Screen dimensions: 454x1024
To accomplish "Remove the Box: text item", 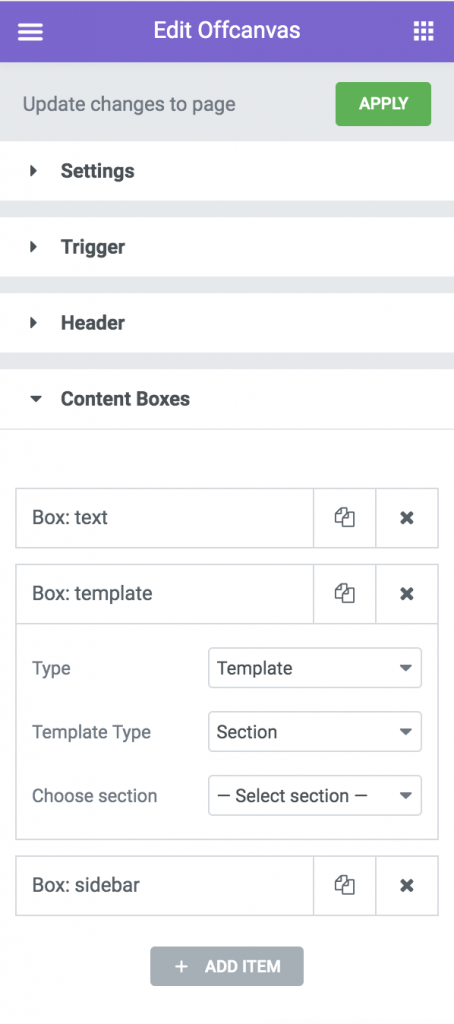I will (x=406, y=518).
